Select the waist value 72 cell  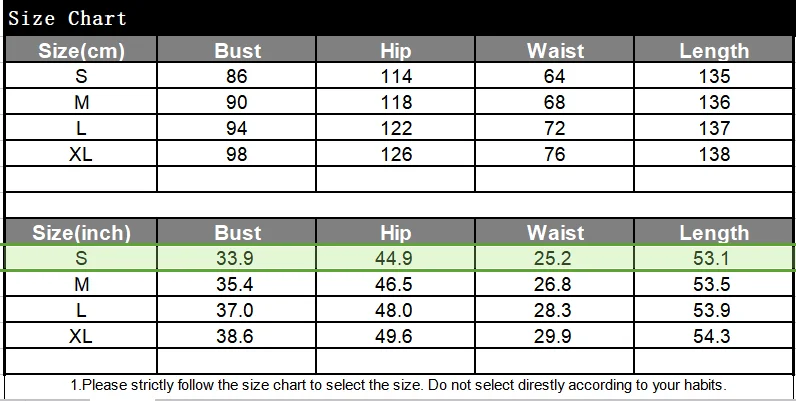click(x=554, y=128)
